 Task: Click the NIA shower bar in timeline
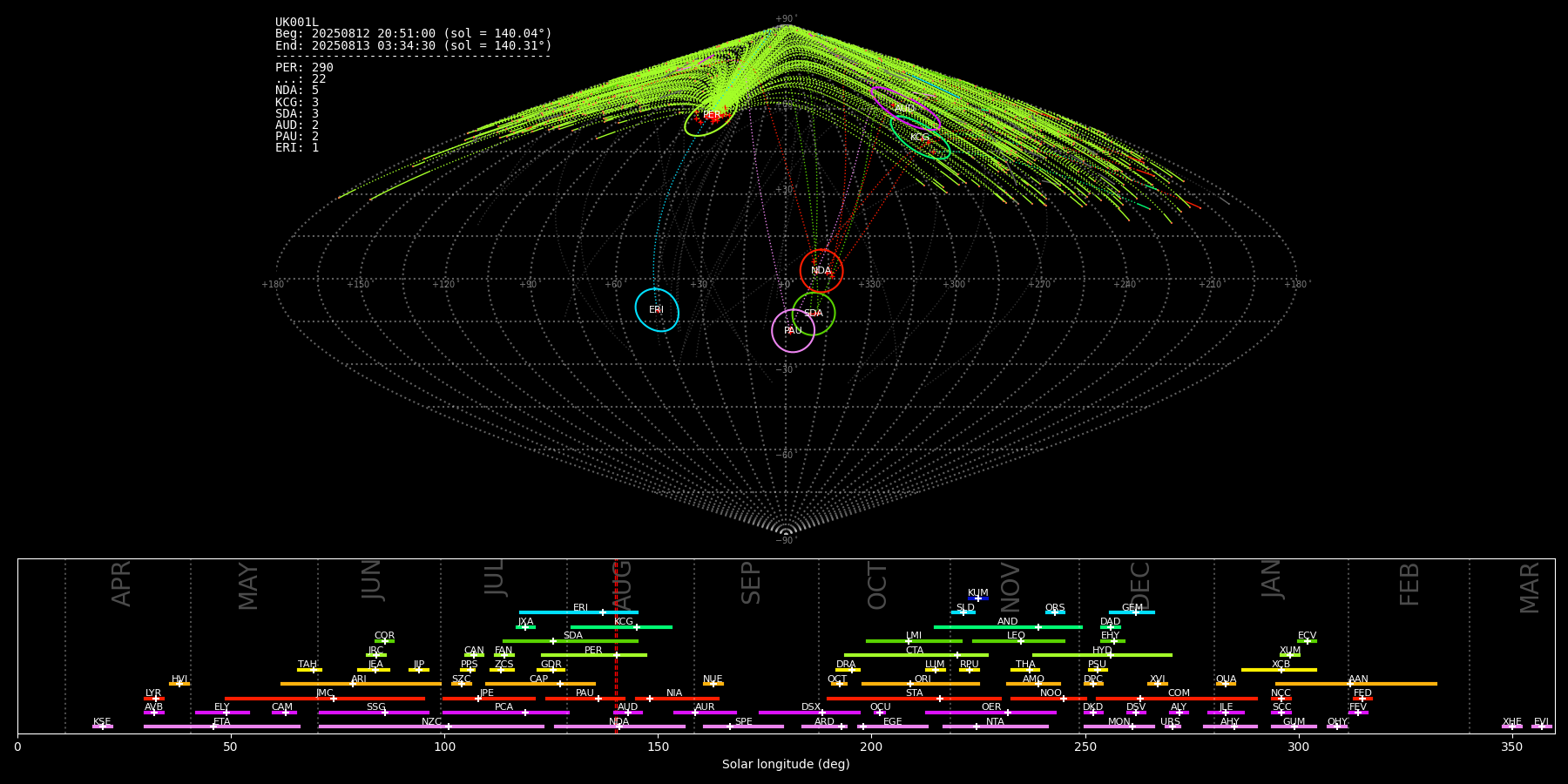(677, 699)
